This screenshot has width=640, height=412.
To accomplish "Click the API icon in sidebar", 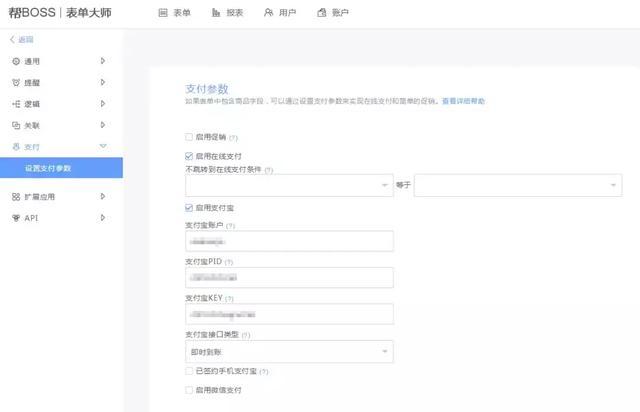I will [16, 218].
